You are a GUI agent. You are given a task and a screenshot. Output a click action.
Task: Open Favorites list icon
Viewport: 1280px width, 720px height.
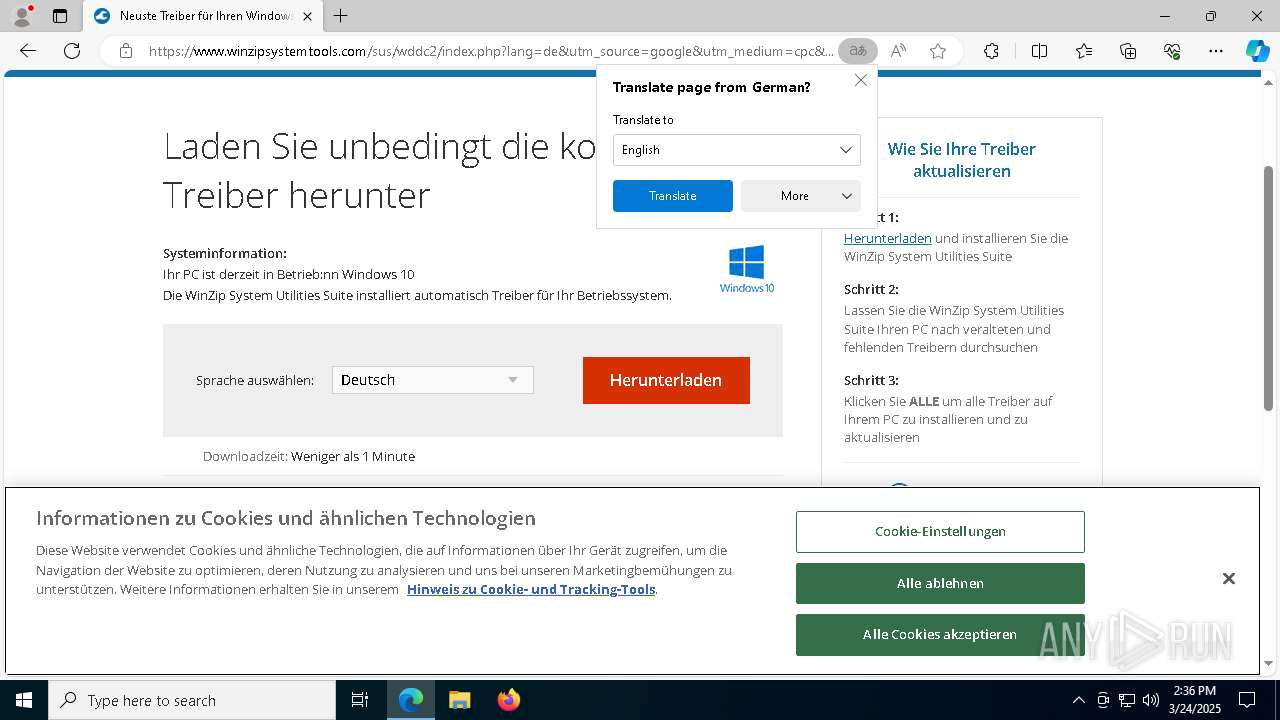1084,51
